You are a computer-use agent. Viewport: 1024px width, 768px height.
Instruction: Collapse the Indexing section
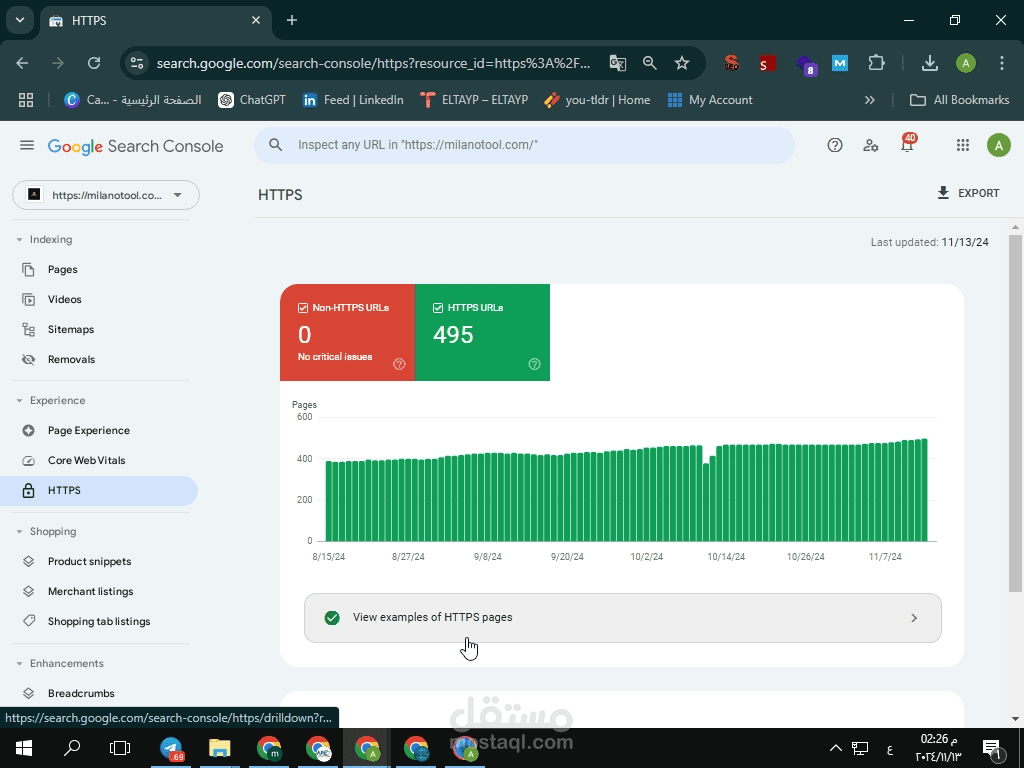pyautogui.click(x=20, y=240)
